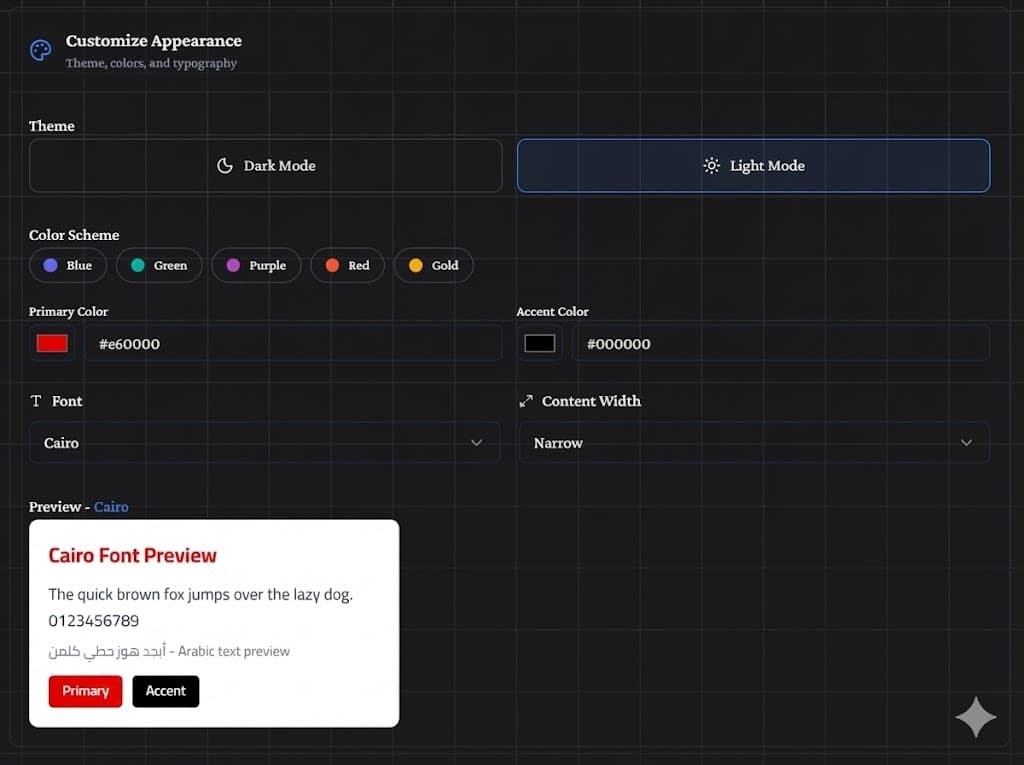The height and width of the screenshot is (765, 1024).
Task: Switch theme to Dark Mode
Action: tap(265, 166)
